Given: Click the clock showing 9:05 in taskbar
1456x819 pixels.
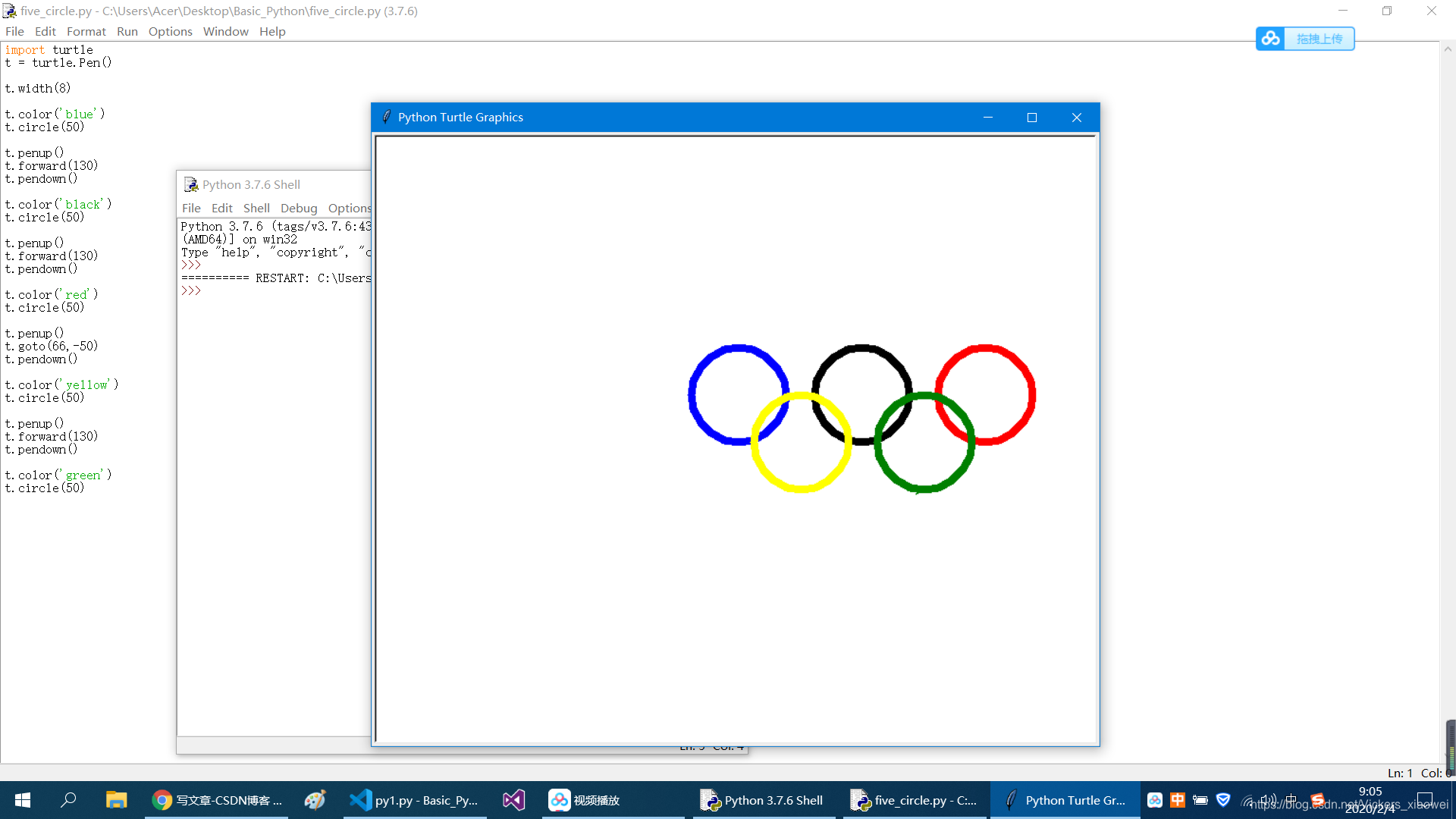Looking at the screenshot, I should 1370,792.
